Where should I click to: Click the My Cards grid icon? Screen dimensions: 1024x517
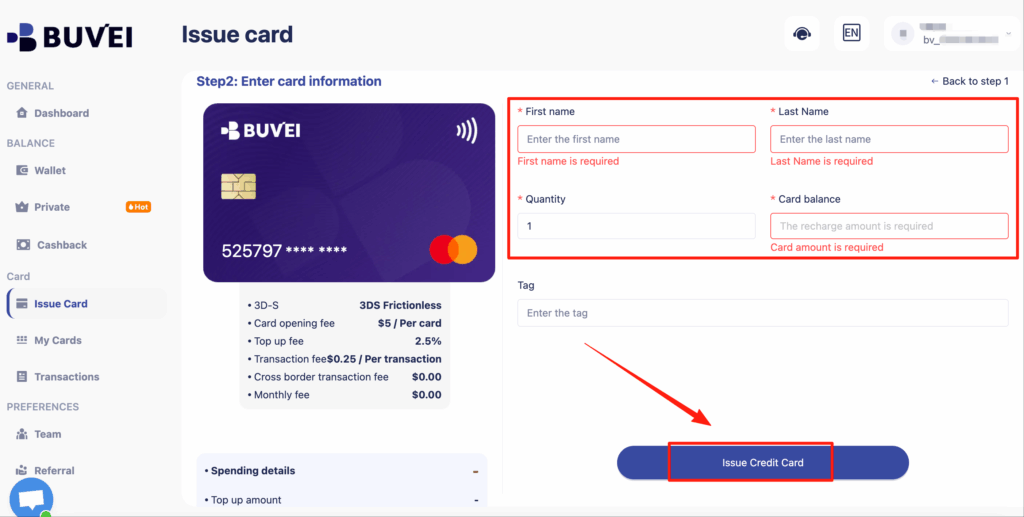[x=23, y=340]
